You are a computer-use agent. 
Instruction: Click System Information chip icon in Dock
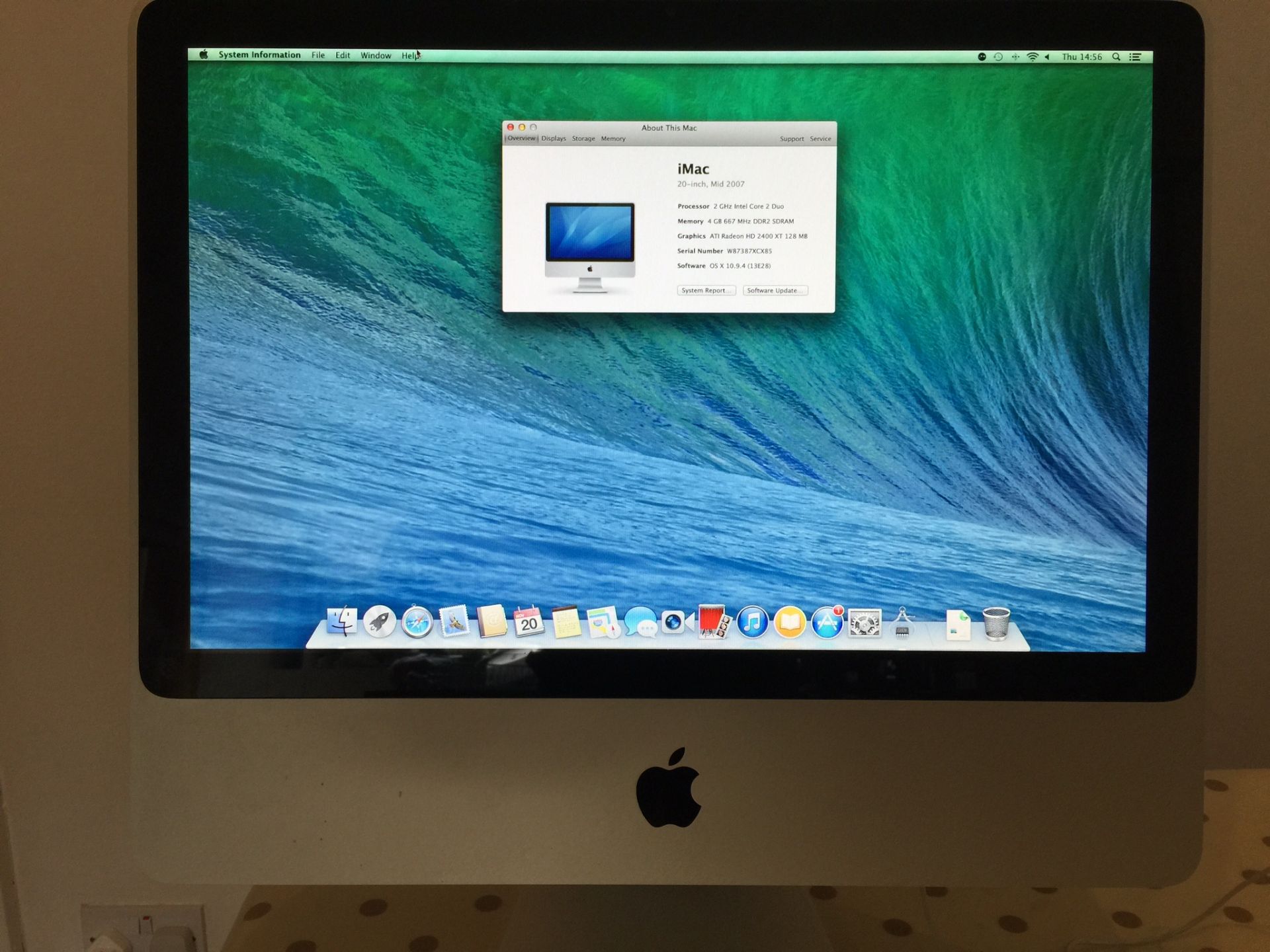click(902, 623)
